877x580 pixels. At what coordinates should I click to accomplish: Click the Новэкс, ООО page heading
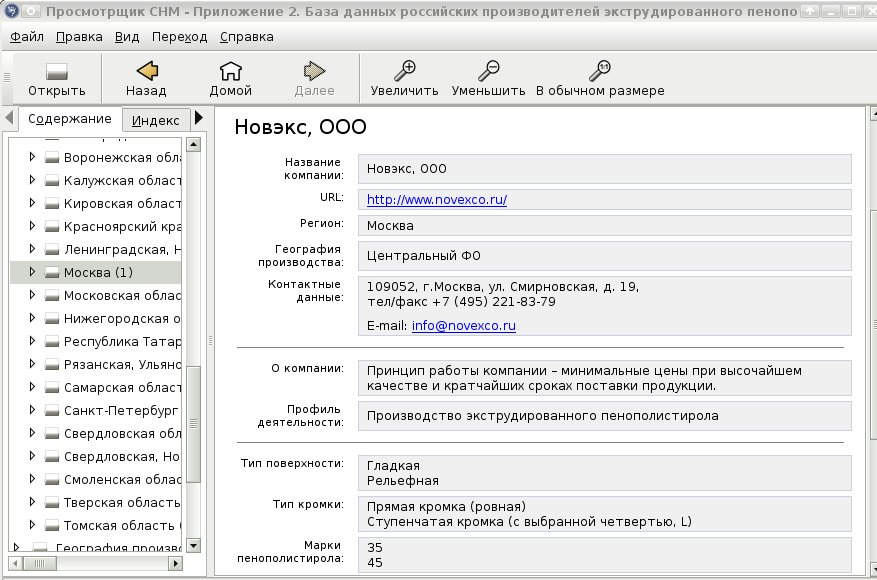pyautogui.click(x=300, y=127)
